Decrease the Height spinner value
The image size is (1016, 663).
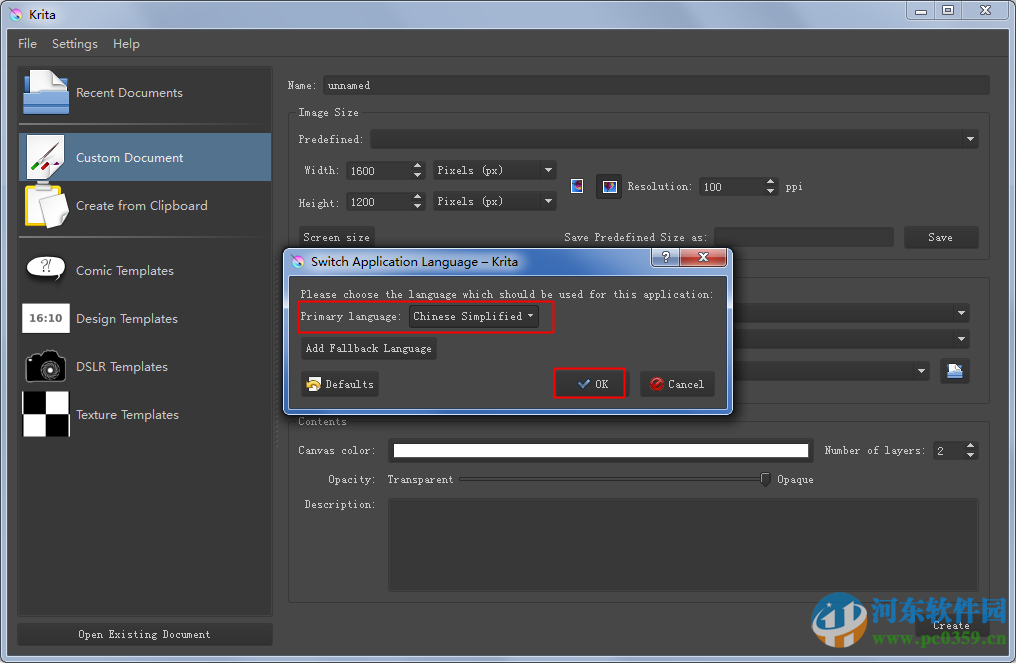tap(418, 207)
